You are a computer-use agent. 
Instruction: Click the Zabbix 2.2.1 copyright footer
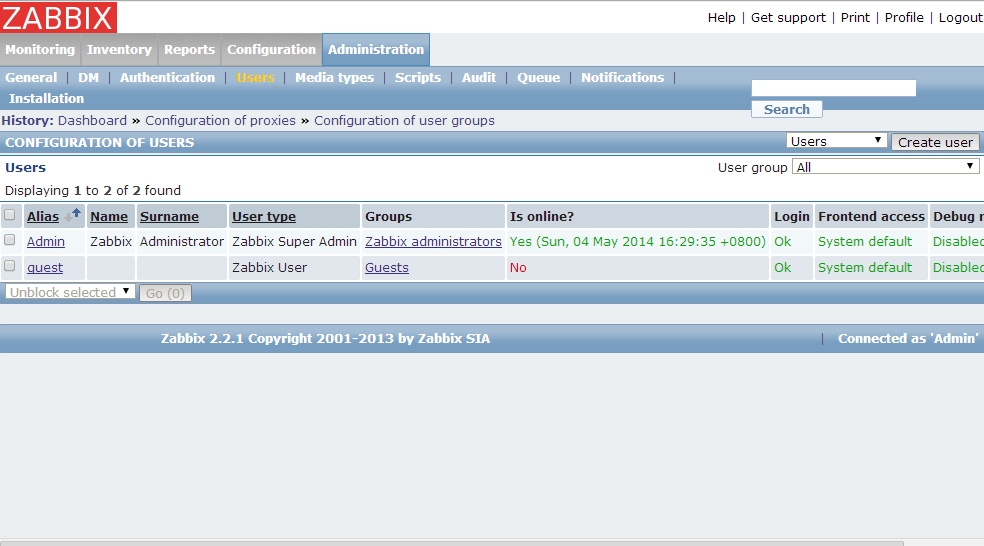(x=325, y=339)
